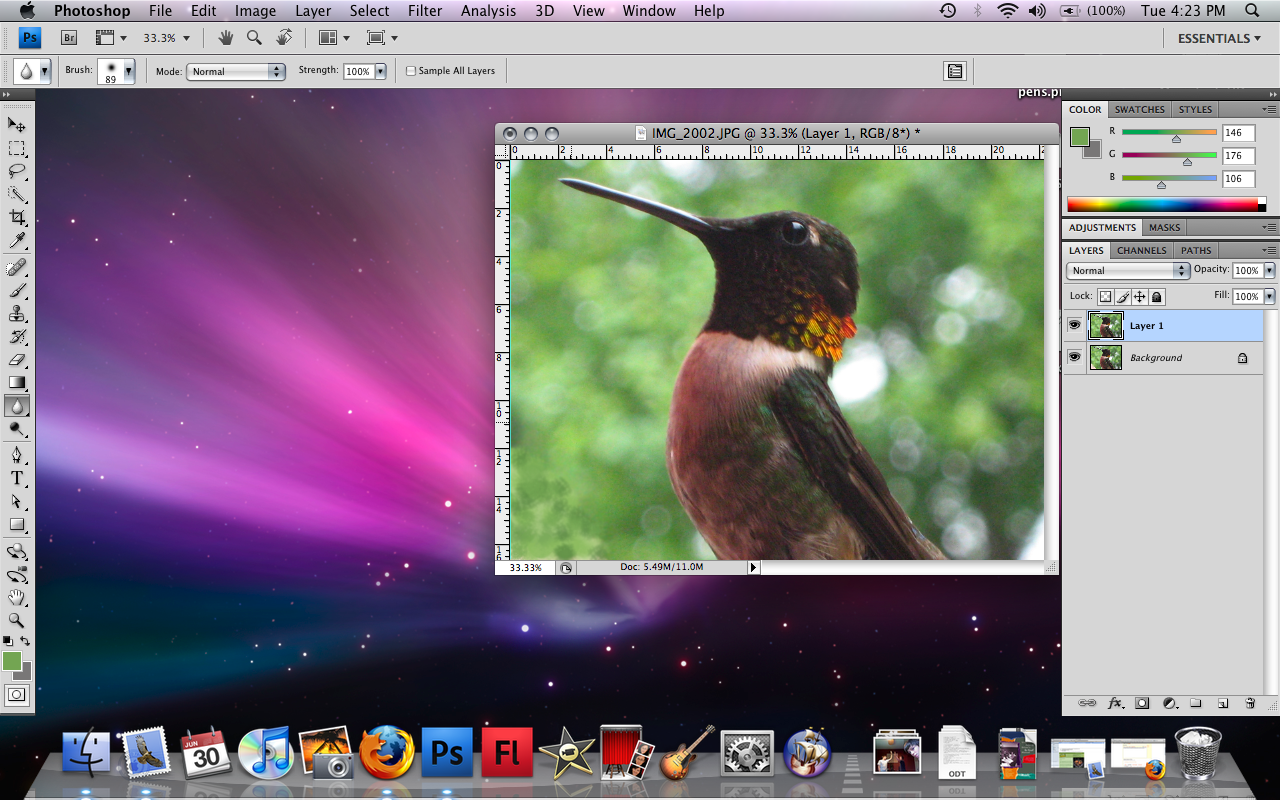Screen dimensions: 1280x800
Task: Toggle lock position
Action: pos(1139,297)
